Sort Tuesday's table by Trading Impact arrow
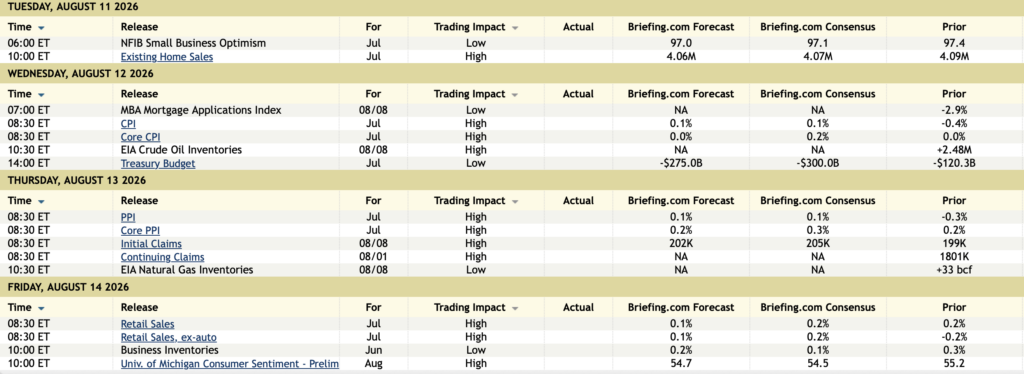 point(515,28)
